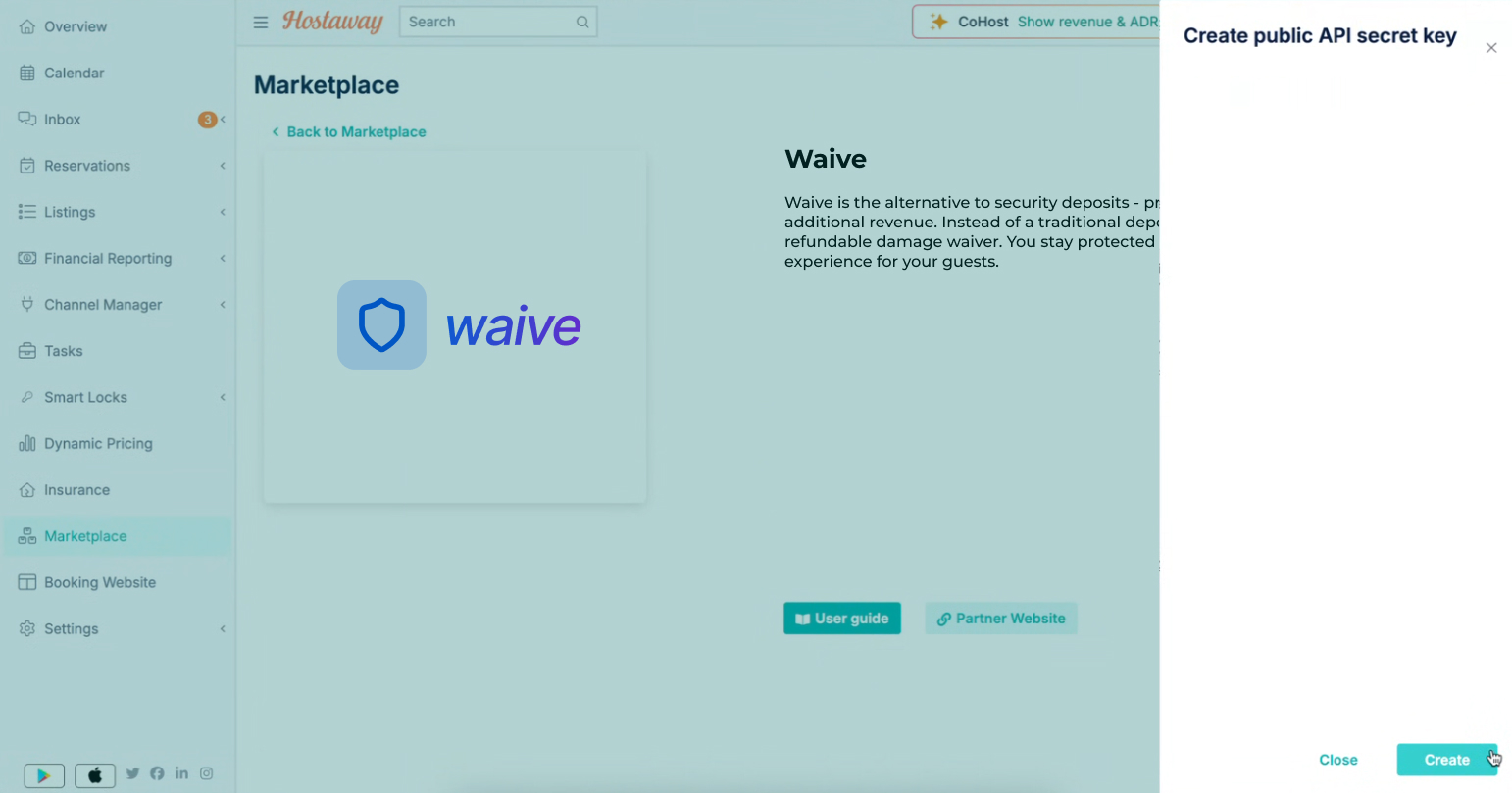
Task: Click the Waive logo thumbnail
Action: click(455, 326)
